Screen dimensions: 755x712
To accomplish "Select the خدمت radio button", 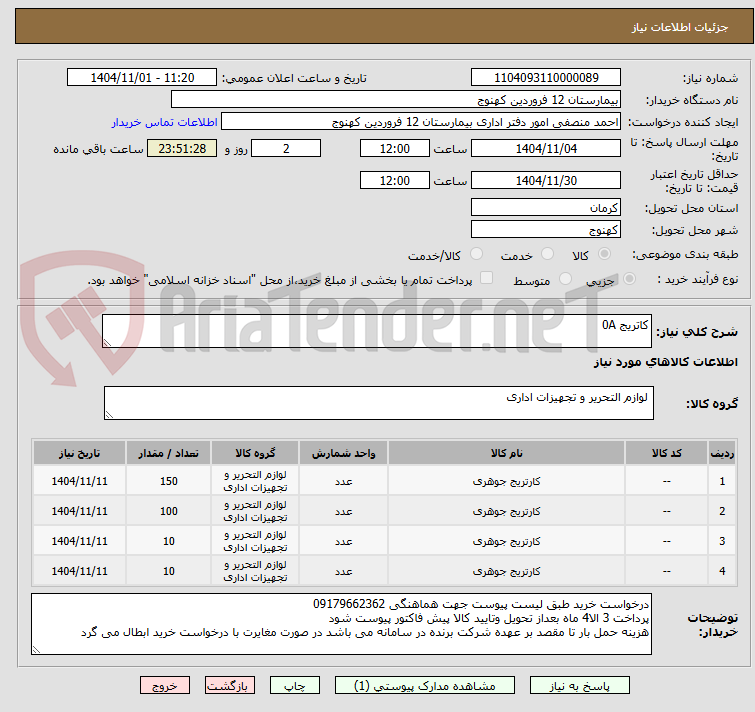I will pyautogui.click(x=547, y=254).
